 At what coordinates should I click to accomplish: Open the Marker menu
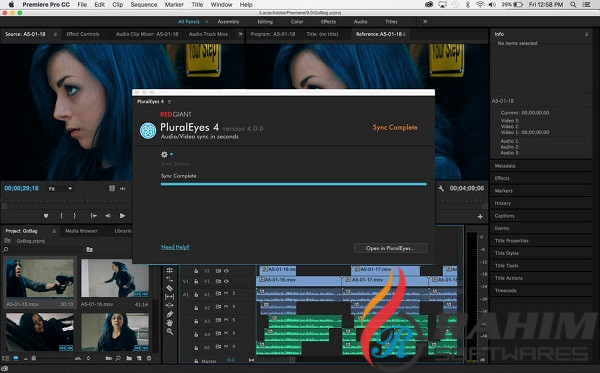(x=174, y=5)
